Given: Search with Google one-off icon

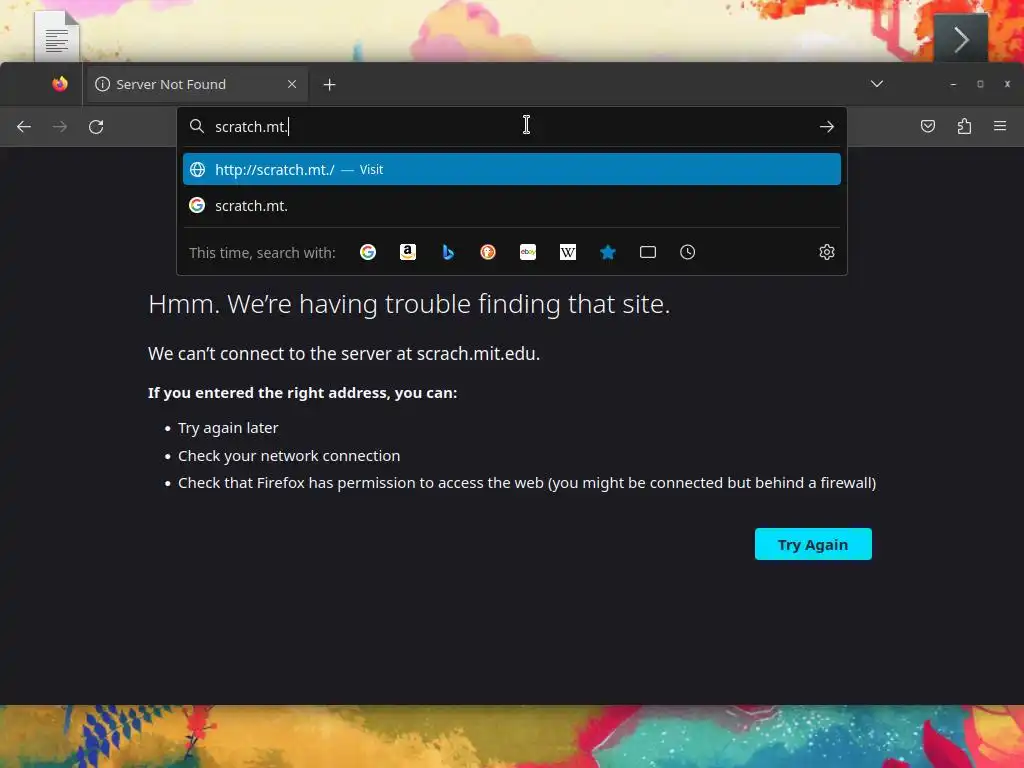Looking at the screenshot, I should click(x=368, y=252).
